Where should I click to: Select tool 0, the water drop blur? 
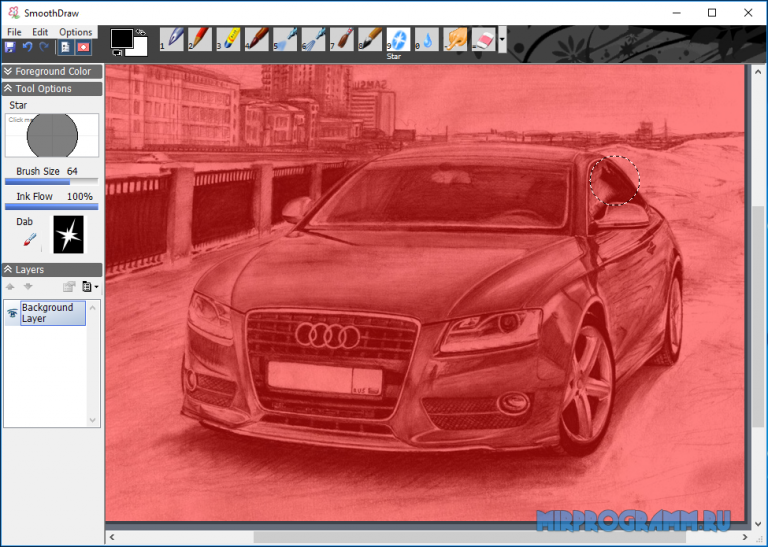427,39
